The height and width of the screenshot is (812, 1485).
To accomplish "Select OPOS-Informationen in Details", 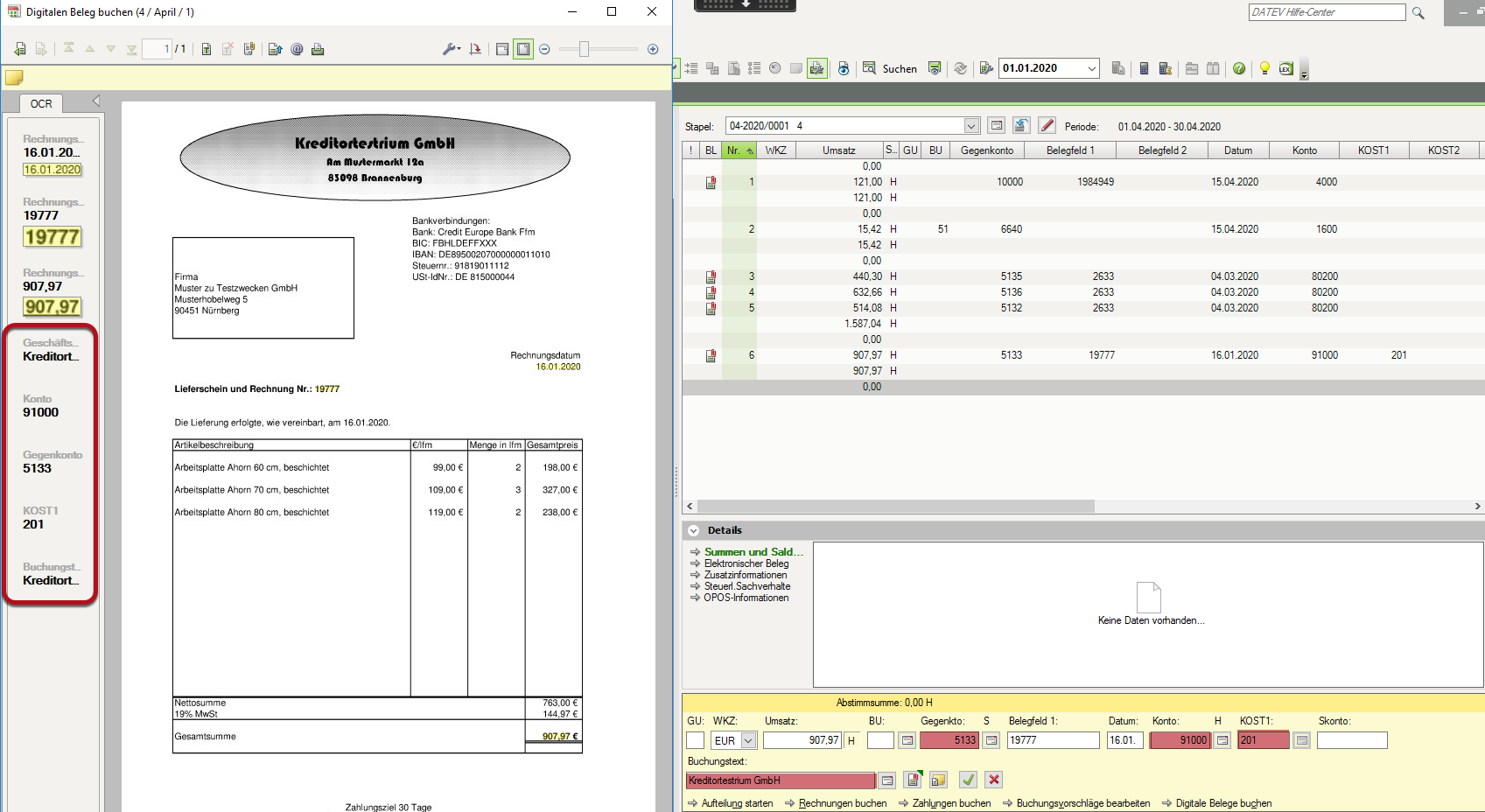I will (x=746, y=598).
